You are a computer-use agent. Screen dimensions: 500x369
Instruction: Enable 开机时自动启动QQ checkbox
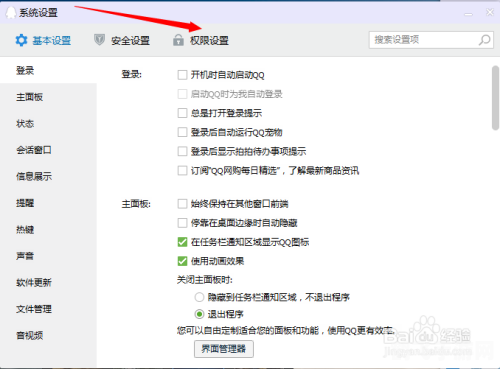coord(182,75)
